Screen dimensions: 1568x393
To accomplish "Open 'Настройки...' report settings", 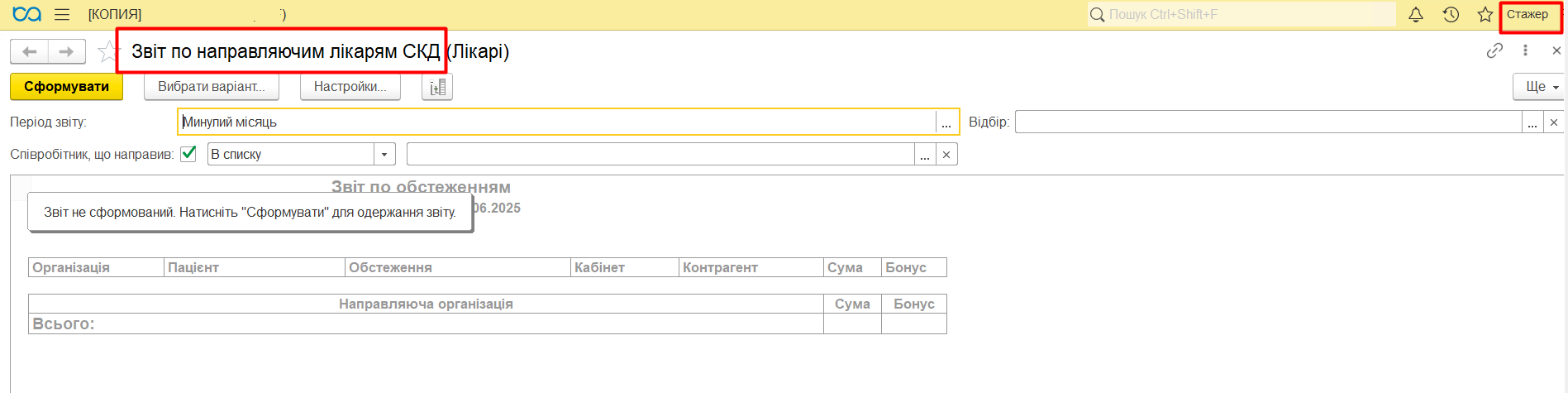I will (350, 87).
